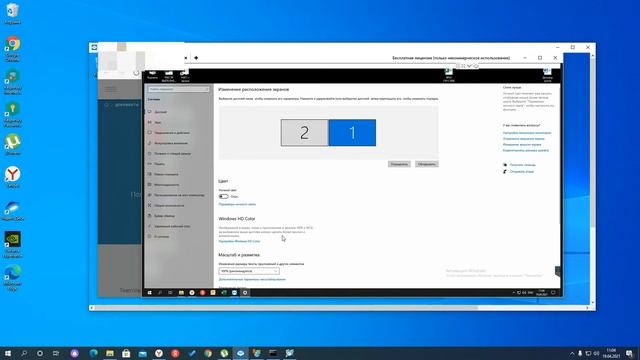This screenshot has height=360, width=640.
Task: Launch Yandex Browser desktop shortcut
Action: 13,177
